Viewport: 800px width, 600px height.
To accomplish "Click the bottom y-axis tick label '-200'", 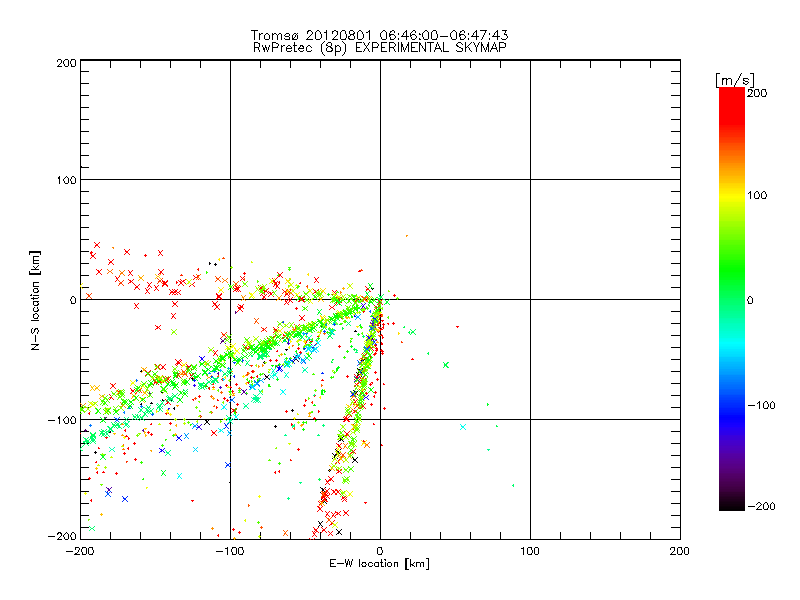I will [x=62, y=536].
